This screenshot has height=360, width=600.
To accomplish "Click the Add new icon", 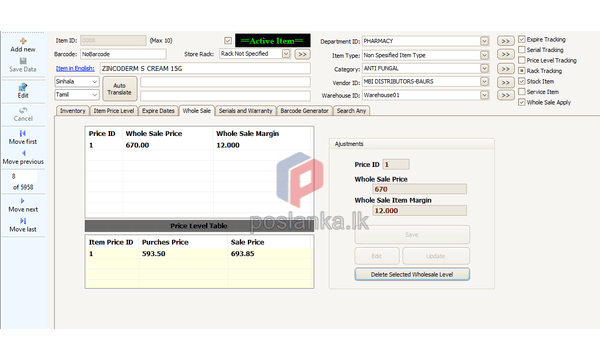I will point(23,41).
